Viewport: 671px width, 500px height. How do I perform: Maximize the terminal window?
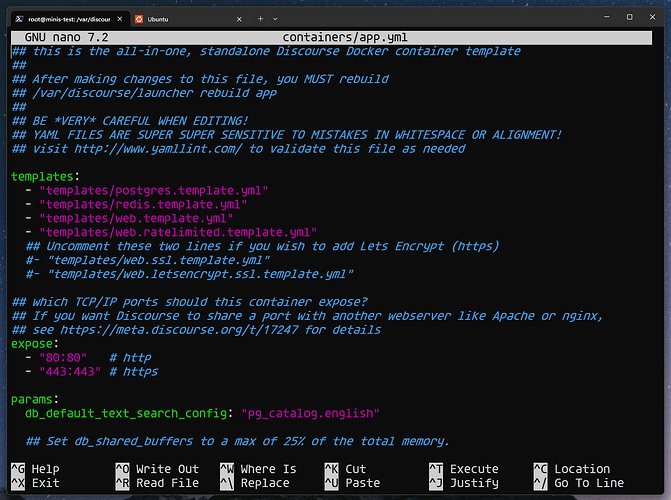click(629, 17)
